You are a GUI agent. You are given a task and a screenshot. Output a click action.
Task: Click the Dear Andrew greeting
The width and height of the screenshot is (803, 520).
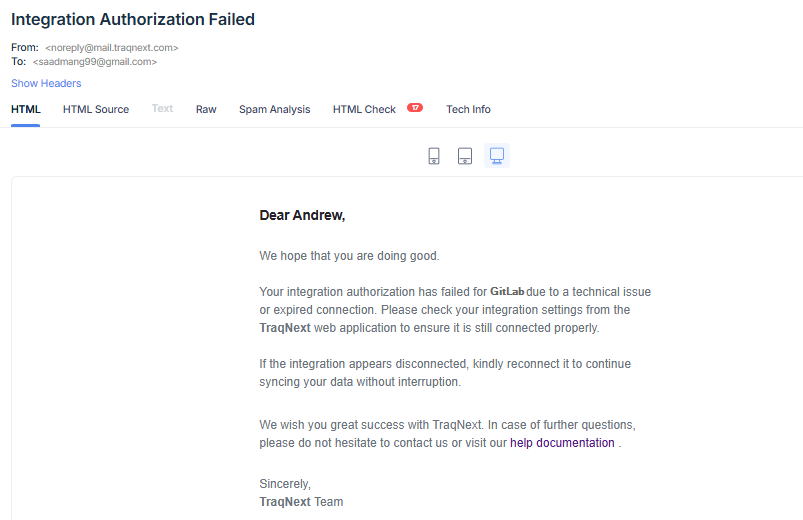pyautogui.click(x=302, y=215)
